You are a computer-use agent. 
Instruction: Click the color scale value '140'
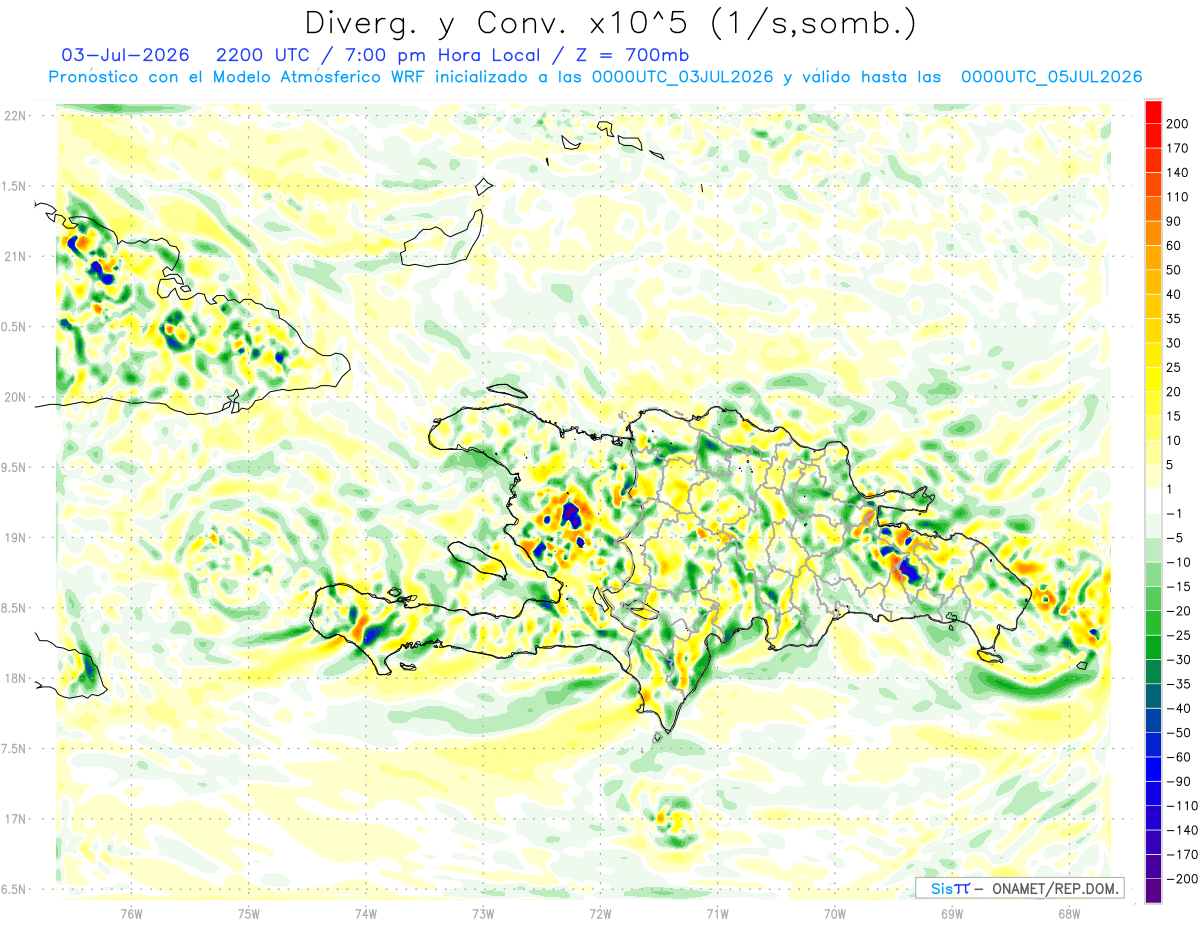(1178, 173)
